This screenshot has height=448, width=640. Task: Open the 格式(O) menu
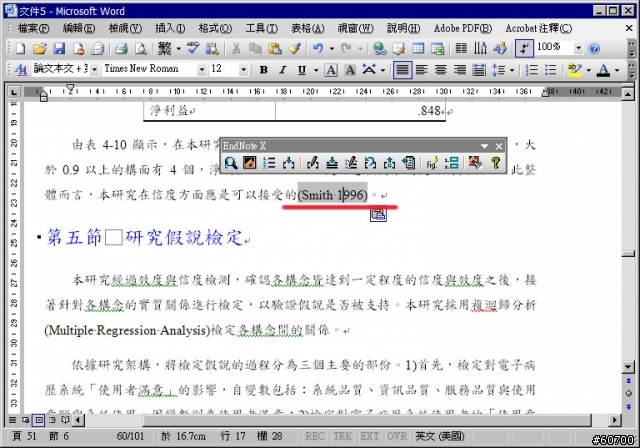215,28
